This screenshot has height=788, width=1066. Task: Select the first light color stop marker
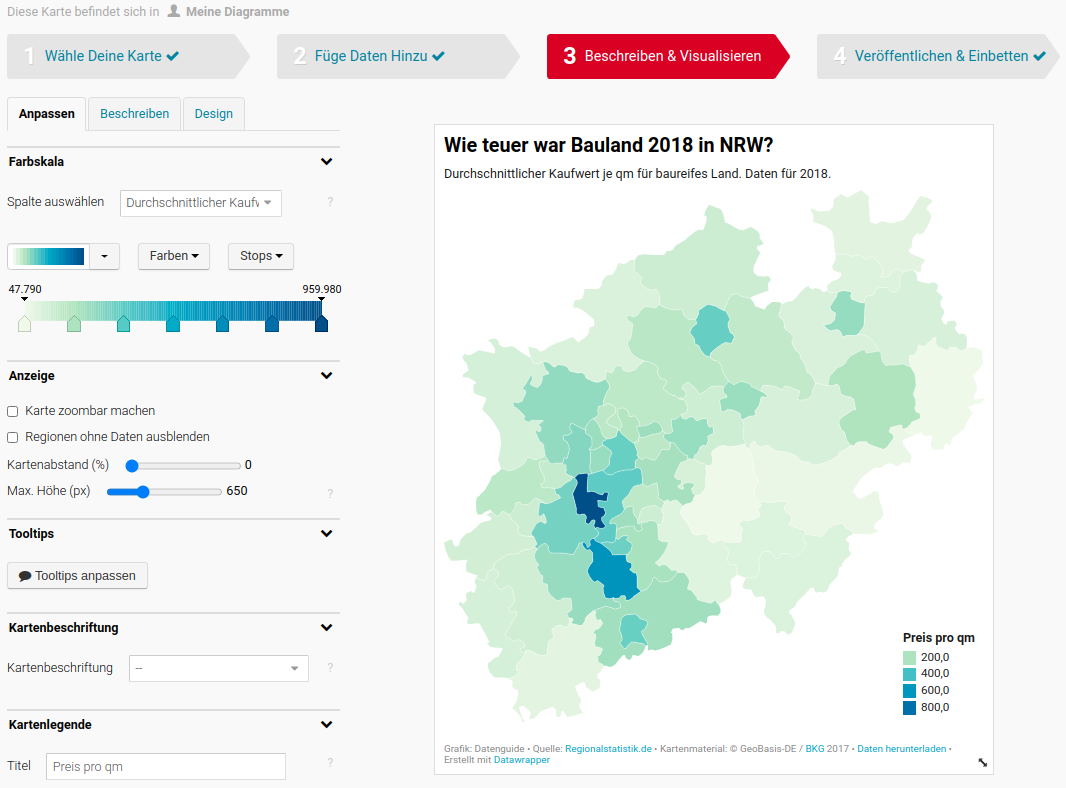(24, 323)
